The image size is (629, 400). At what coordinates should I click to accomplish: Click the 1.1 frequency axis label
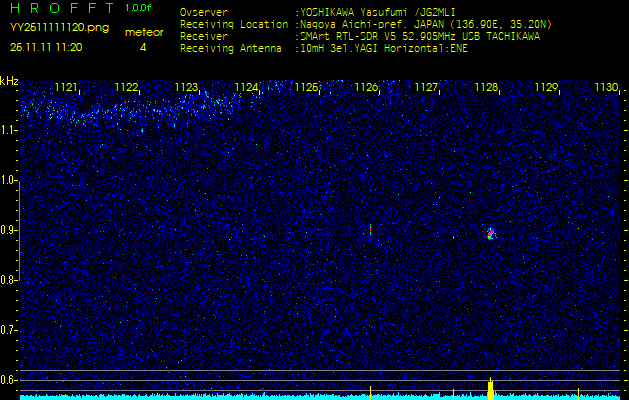9,130
